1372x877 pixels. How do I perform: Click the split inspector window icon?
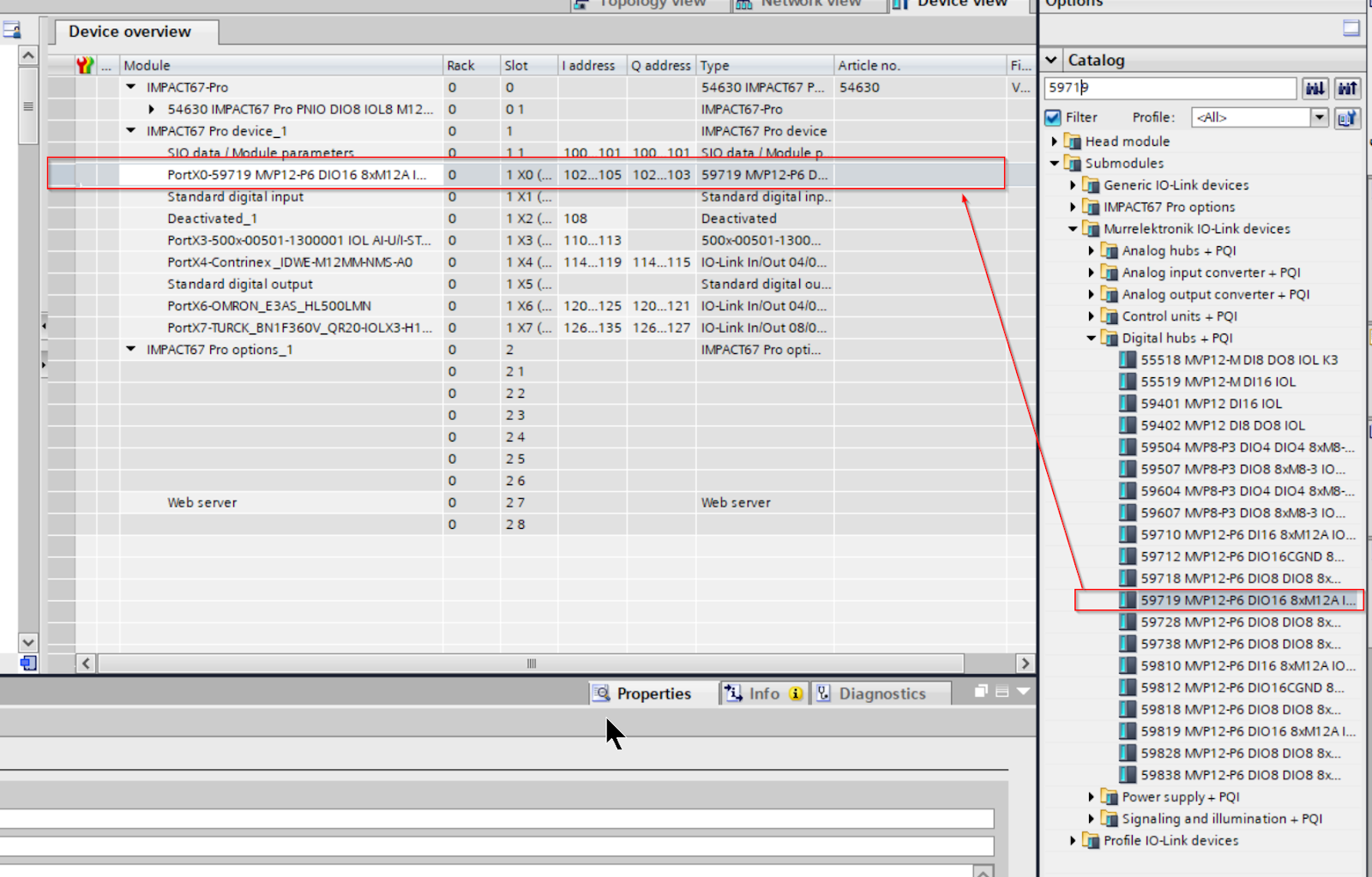pos(1002,692)
